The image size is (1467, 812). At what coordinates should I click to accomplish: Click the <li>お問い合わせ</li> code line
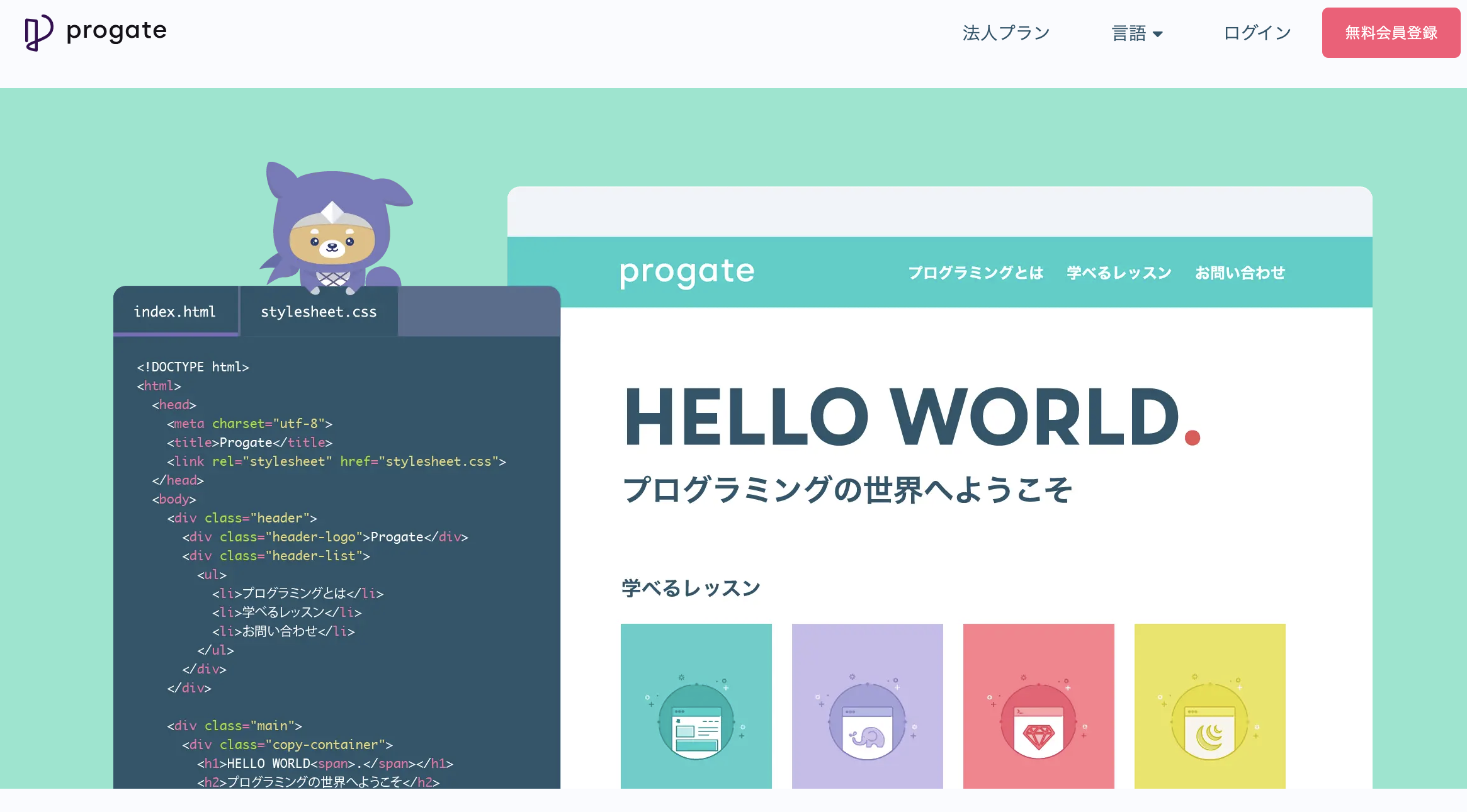(283, 631)
